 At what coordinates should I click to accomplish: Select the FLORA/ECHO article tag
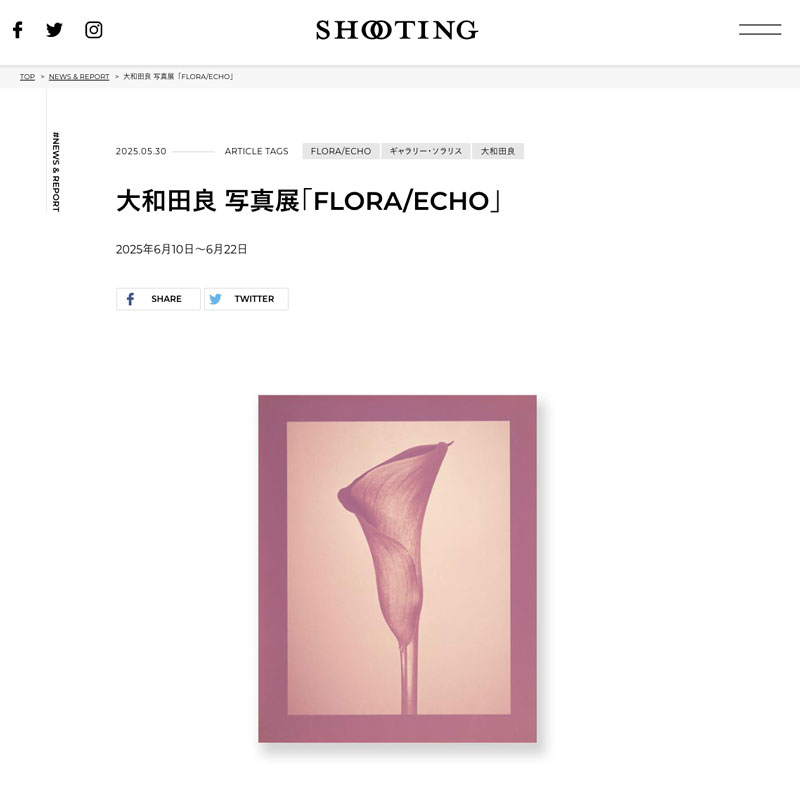[341, 151]
